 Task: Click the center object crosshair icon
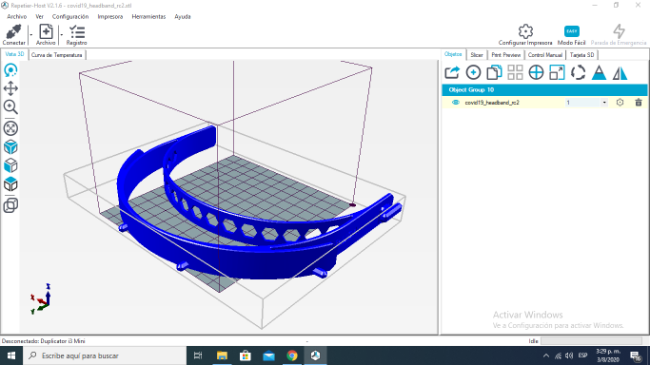[x=536, y=73]
